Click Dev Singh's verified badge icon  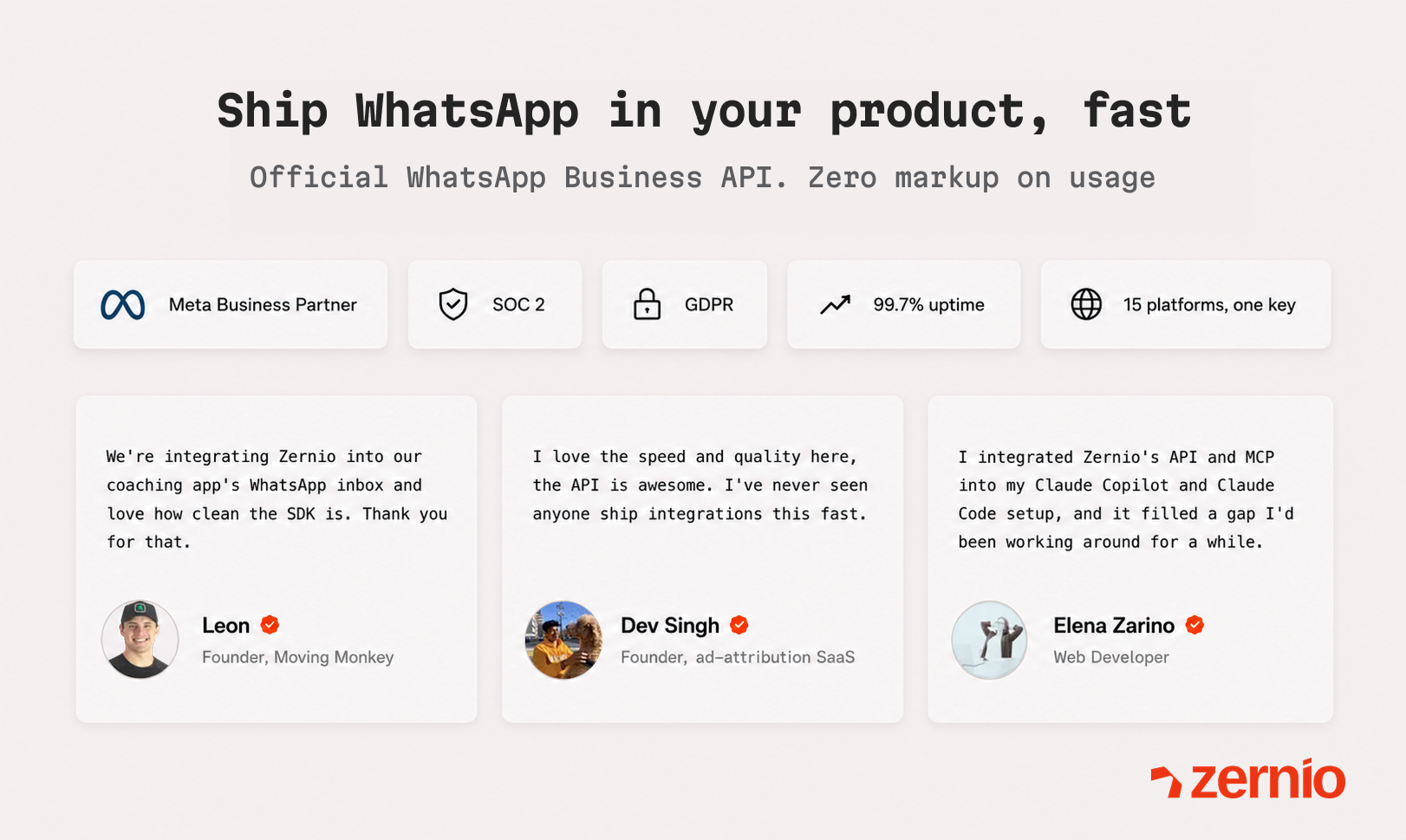point(739,624)
